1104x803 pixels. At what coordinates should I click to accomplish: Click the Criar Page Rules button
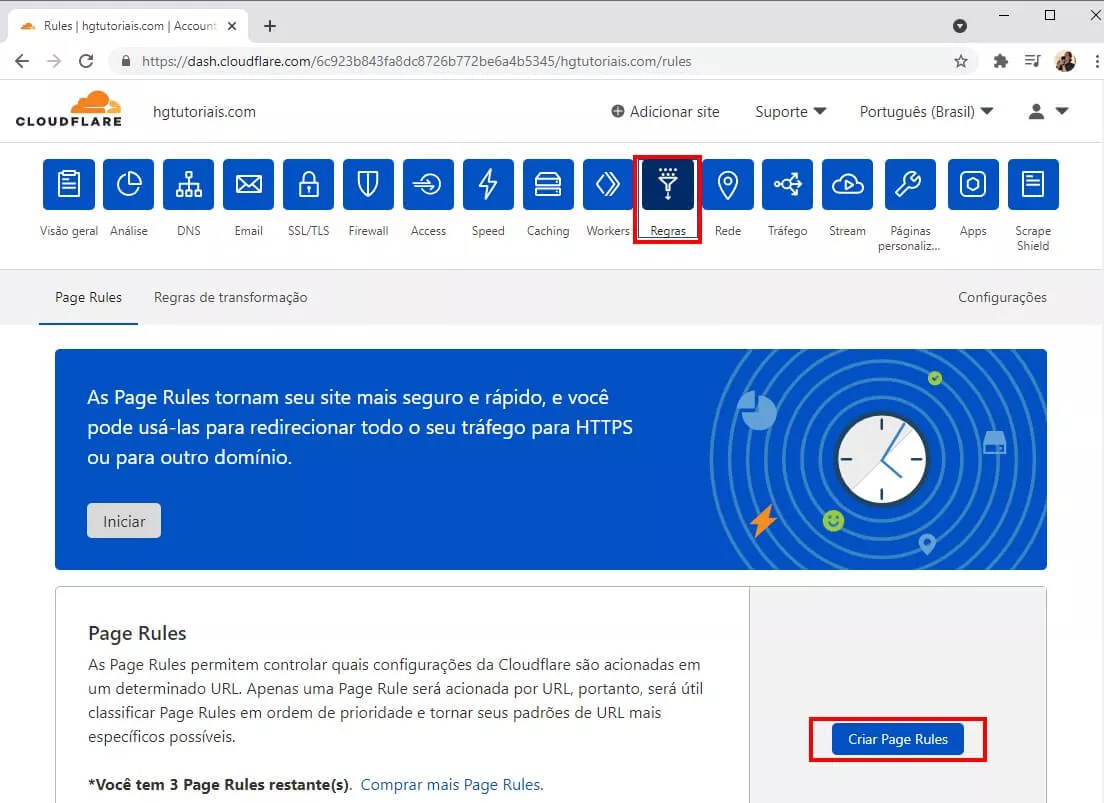pyautogui.click(x=898, y=739)
